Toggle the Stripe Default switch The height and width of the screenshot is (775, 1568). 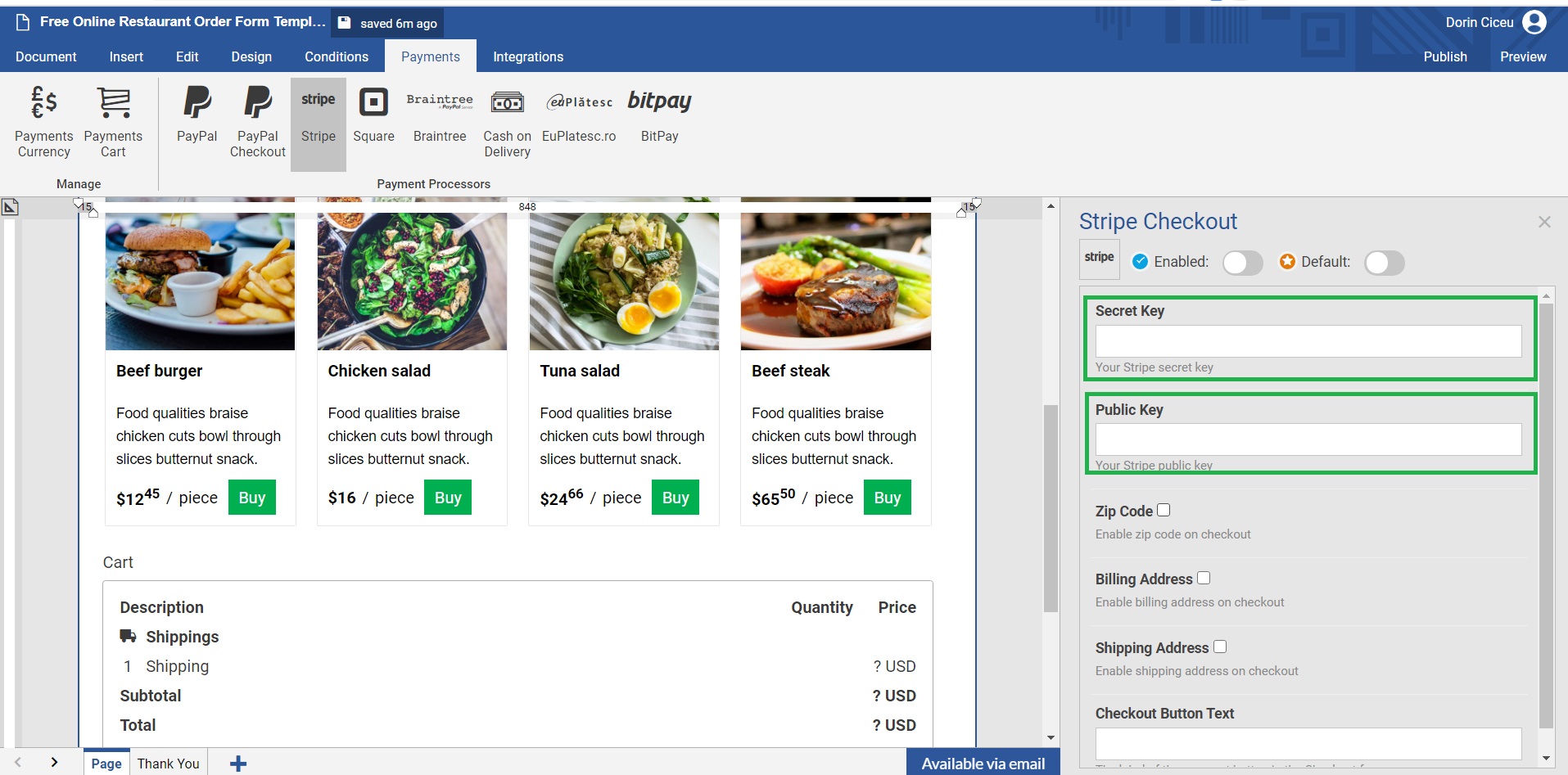point(1384,263)
